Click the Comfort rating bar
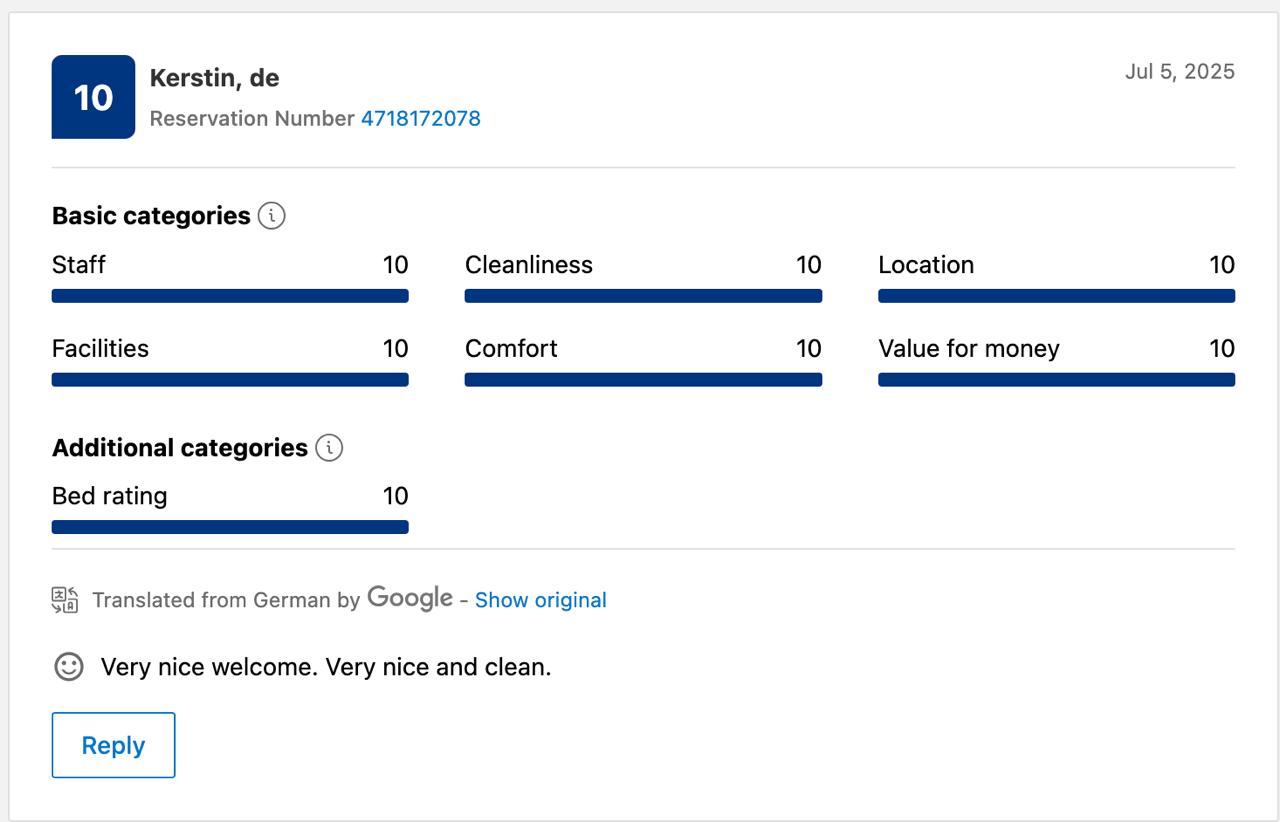The image size is (1280, 822). [x=643, y=380]
